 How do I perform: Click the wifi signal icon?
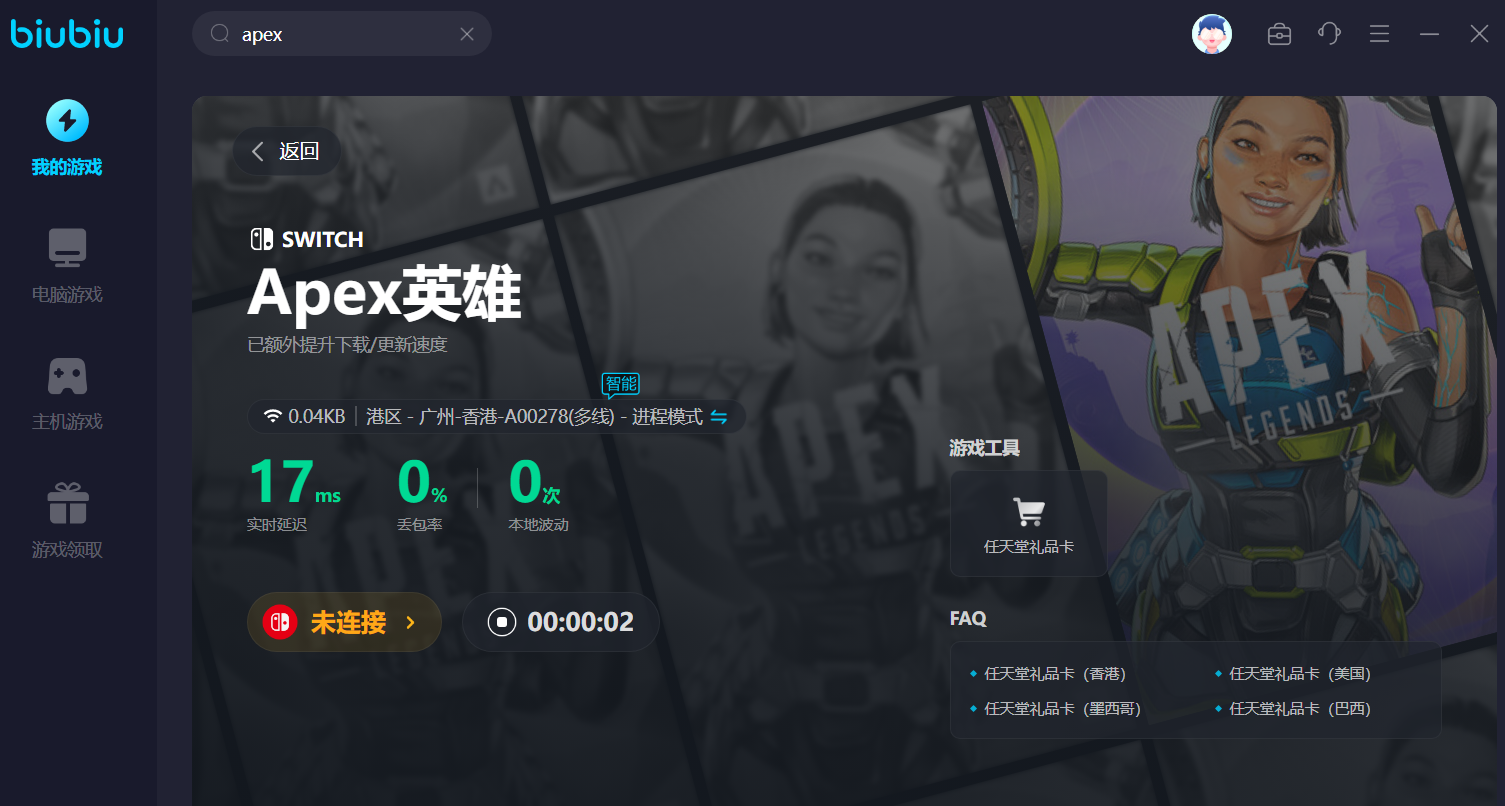point(273,416)
